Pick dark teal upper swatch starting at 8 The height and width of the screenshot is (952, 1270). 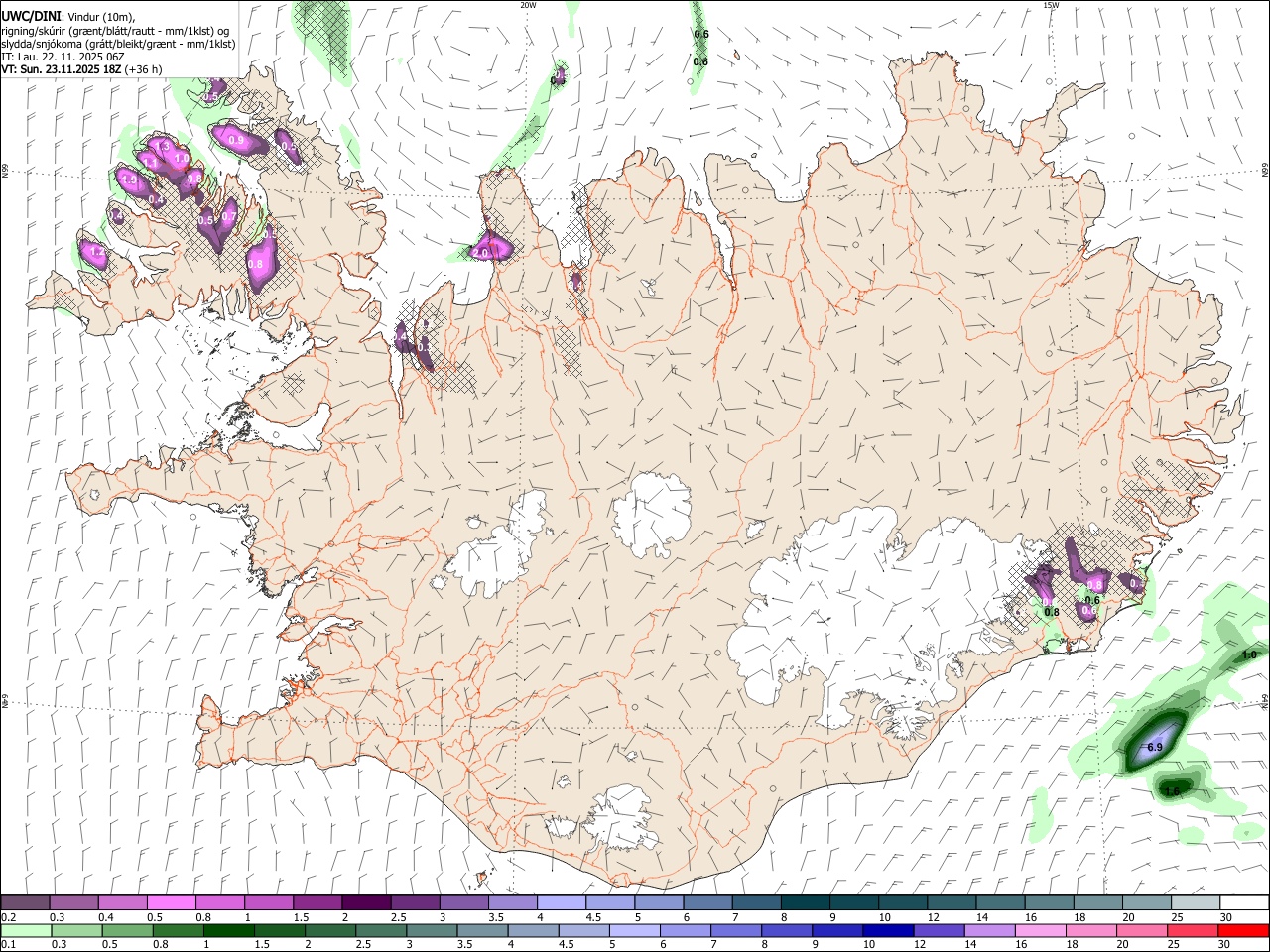(x=806, y=902)
